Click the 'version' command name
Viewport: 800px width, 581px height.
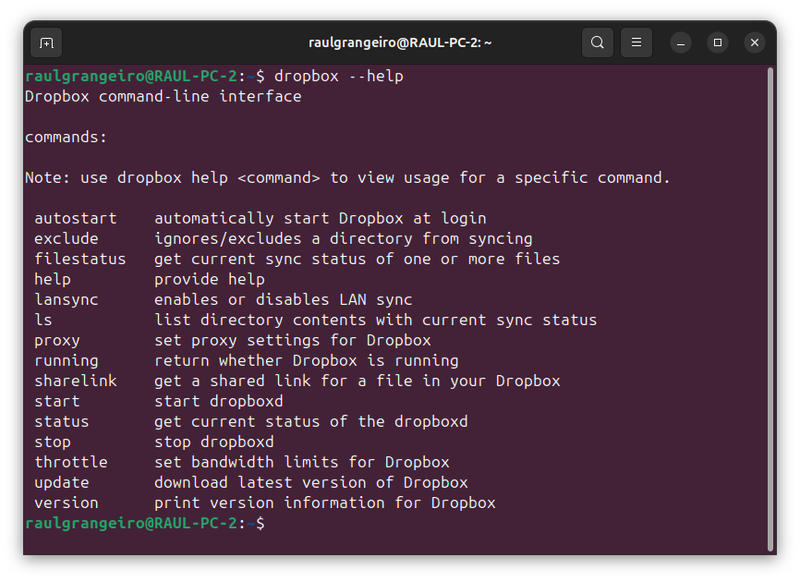tap(66, 503)
